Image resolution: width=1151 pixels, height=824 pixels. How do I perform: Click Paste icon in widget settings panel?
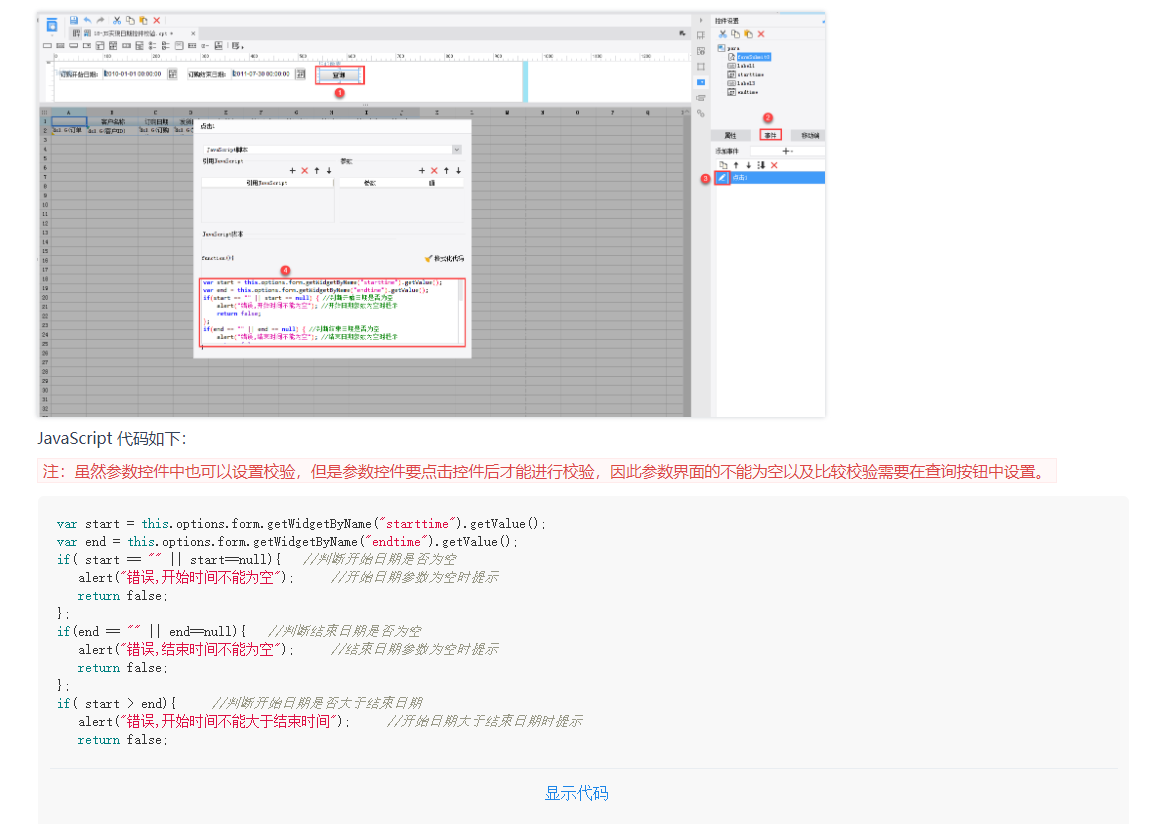point(748,34)
